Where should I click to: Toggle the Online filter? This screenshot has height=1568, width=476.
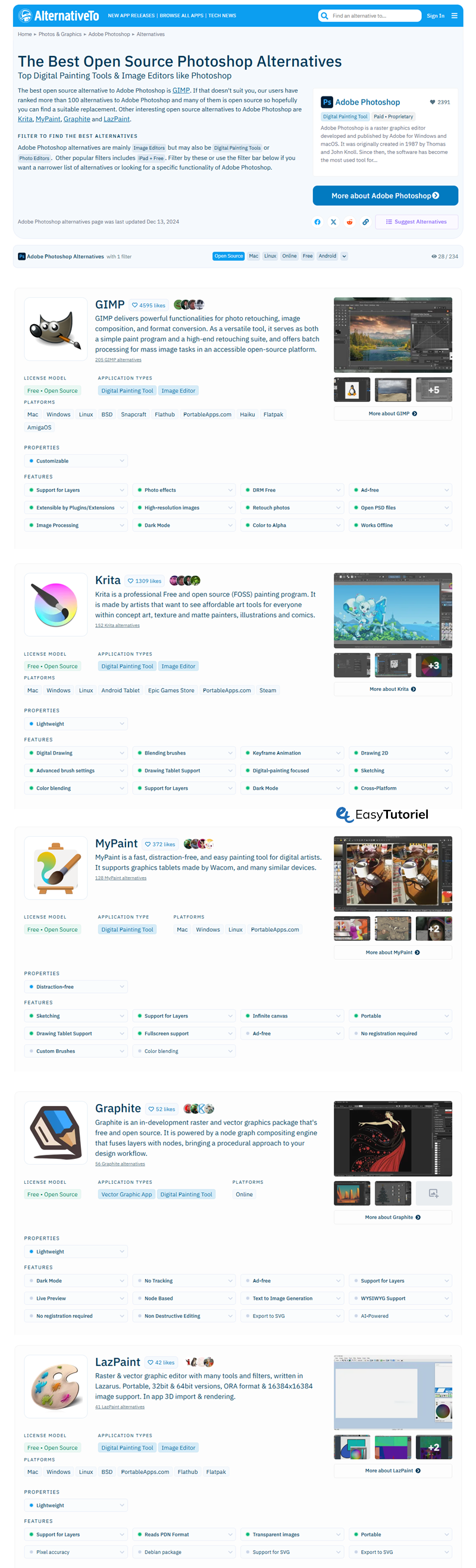tap(290, 256)
